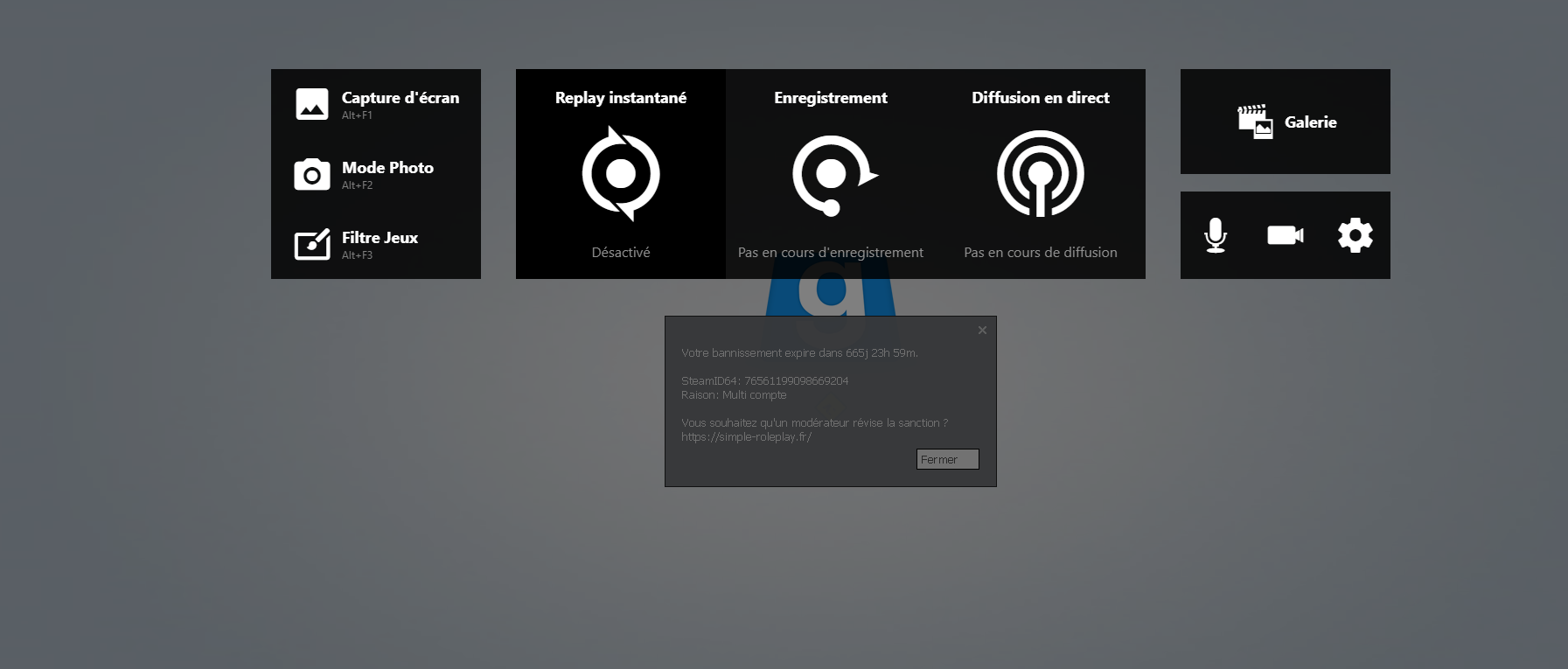Viewport: 1568px width, 669px height.
Task: Click the Alt+F2 shortcut hint
Action: [357, 185]
